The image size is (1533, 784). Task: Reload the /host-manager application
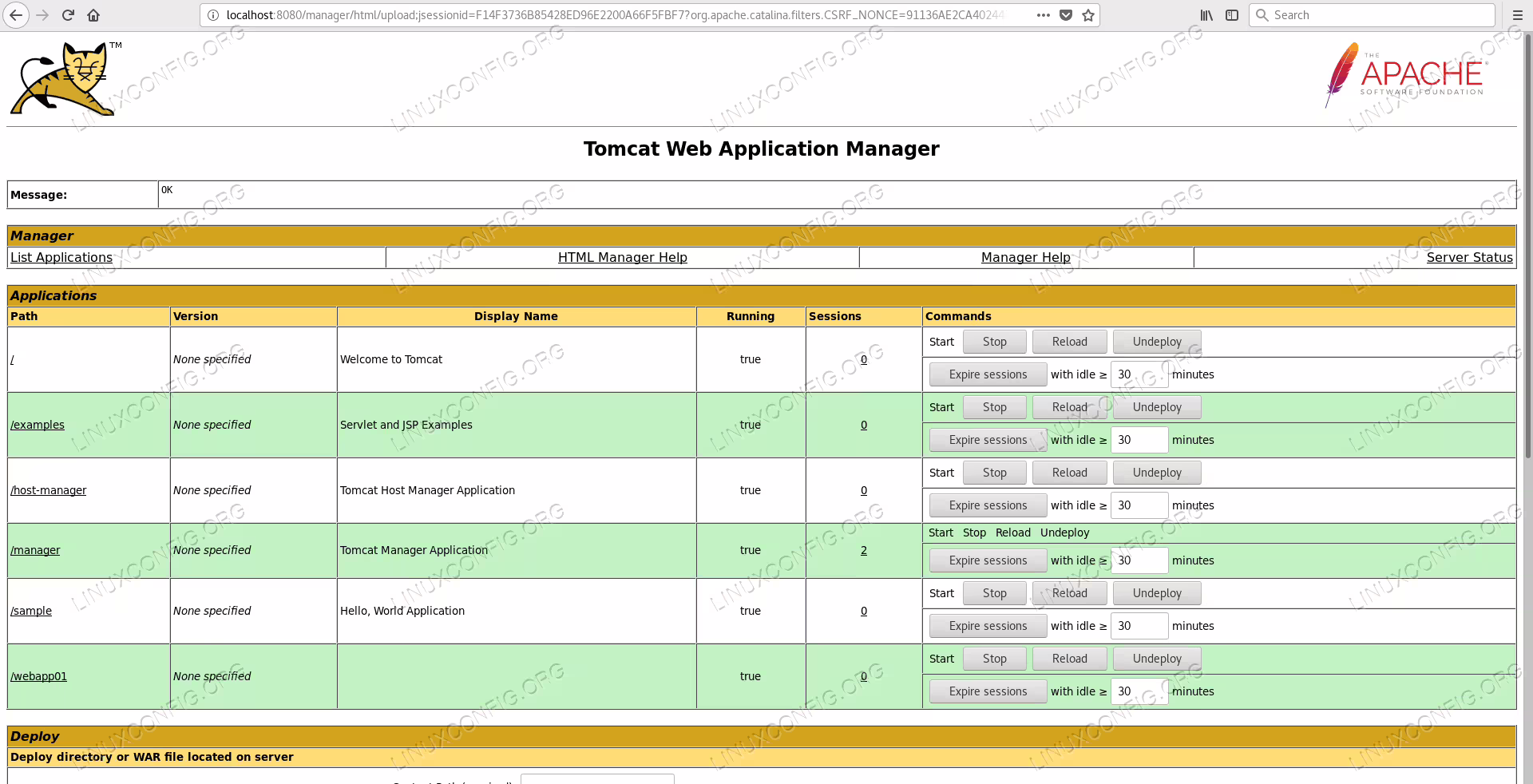(x=1070, y=473)
